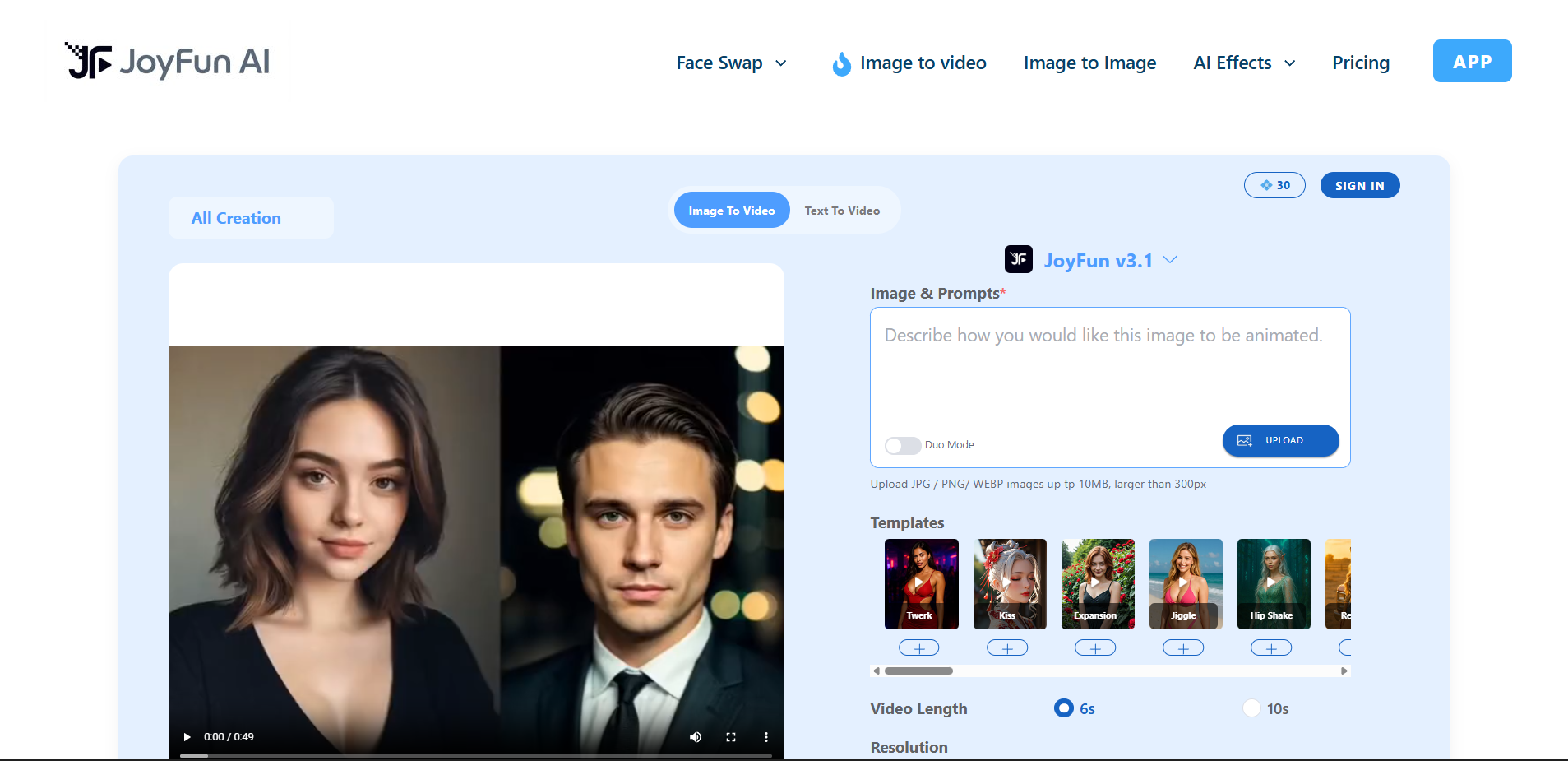Click the video progress bar
The height and width of the screenshot is (761, 1568).
click(476, 755)
